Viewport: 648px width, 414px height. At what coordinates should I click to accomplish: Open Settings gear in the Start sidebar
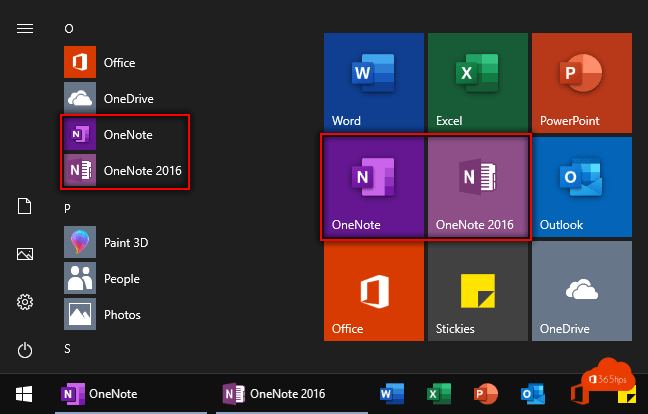25,302
